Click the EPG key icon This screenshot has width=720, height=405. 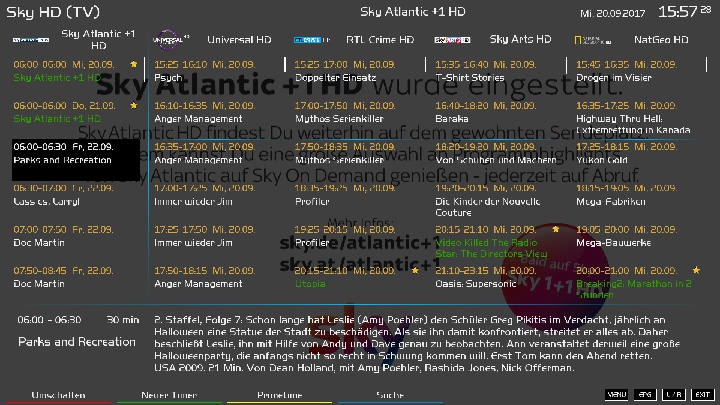(x=645, y=394)
